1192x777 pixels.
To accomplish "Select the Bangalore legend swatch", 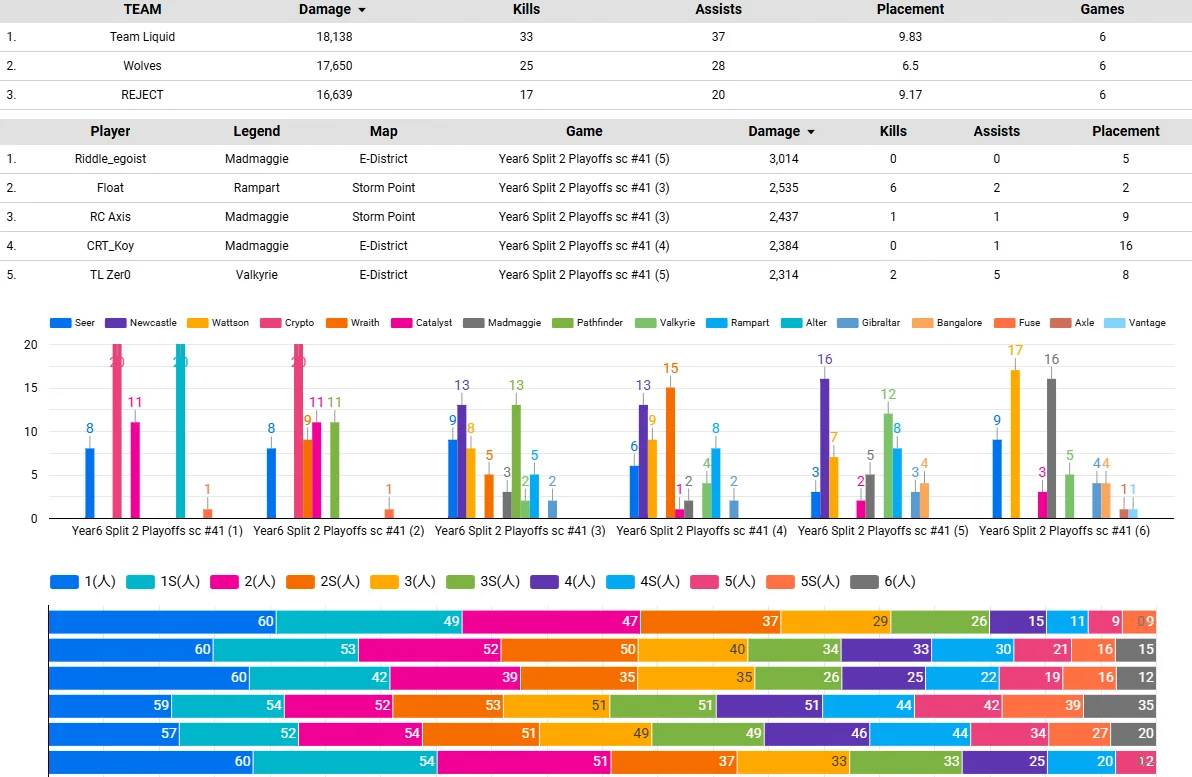I will [x=923, y=323].
